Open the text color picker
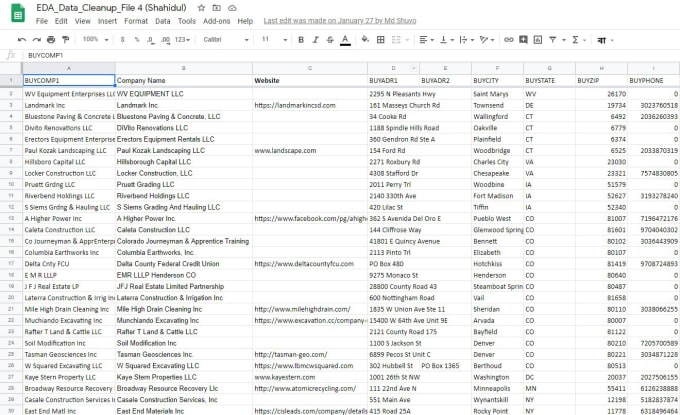Image resolution: width=680 pixels, height=415 pixels. [345, 40]
